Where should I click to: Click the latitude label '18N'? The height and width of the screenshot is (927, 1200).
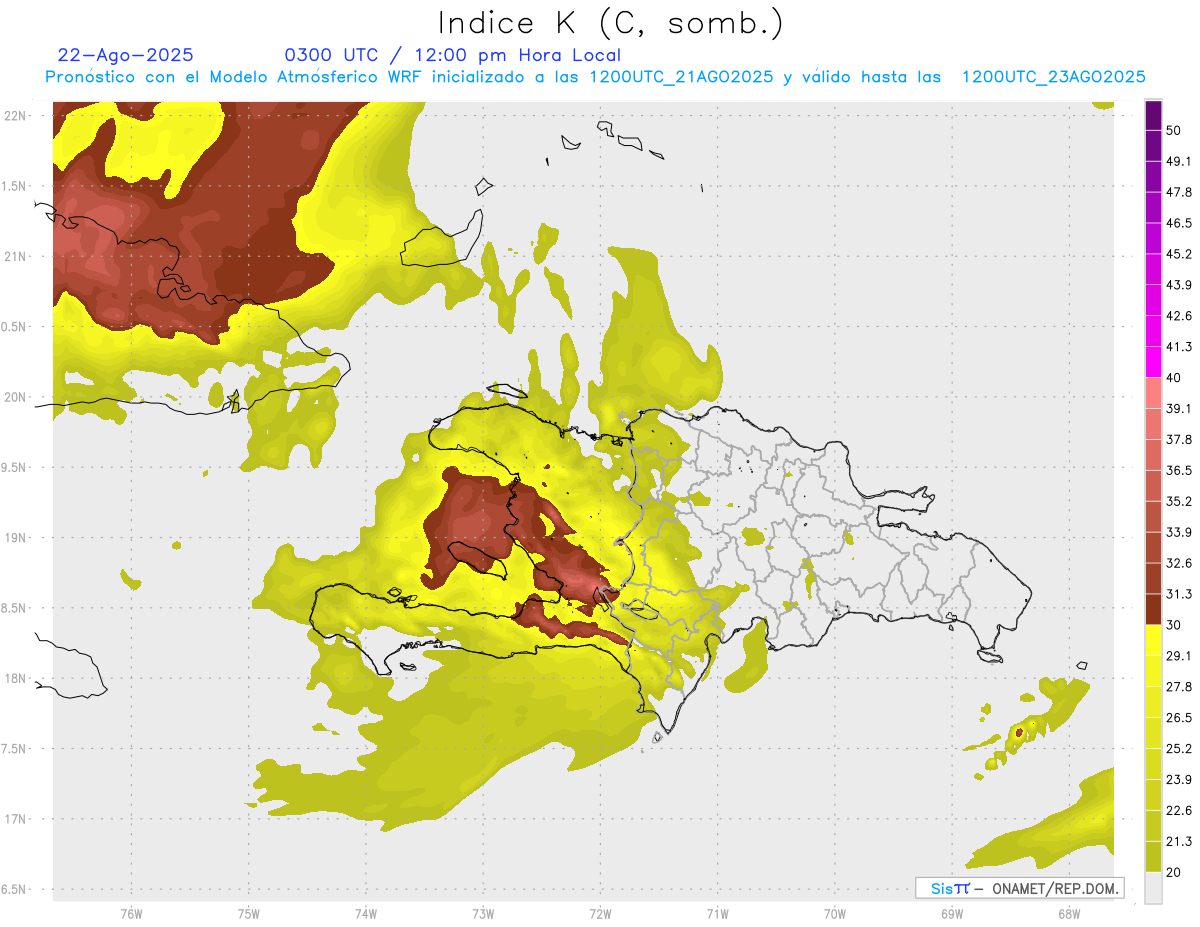pyautogui.click(x=14, y=679)
